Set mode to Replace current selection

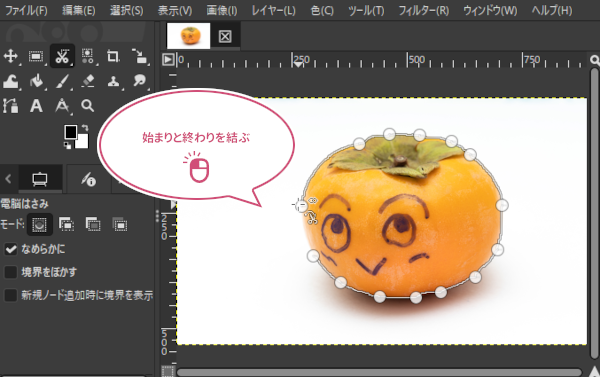click(x=39, y=225)
